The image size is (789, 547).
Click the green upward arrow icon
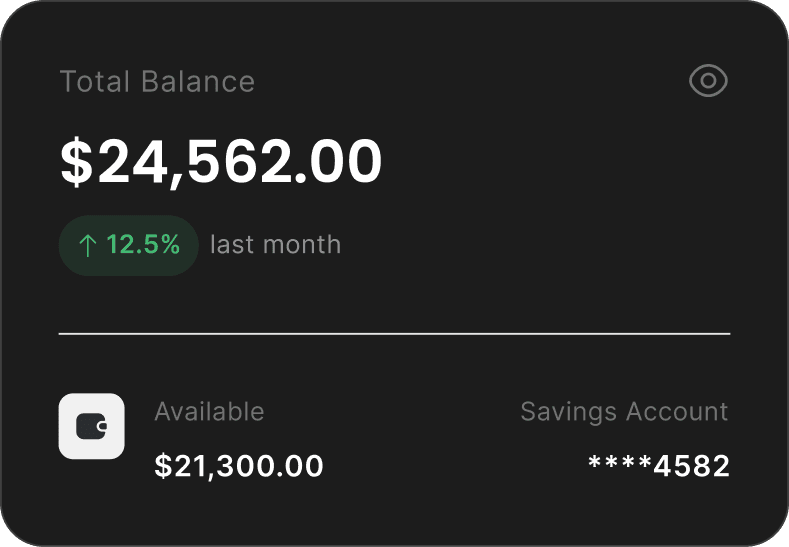[87, 245]
